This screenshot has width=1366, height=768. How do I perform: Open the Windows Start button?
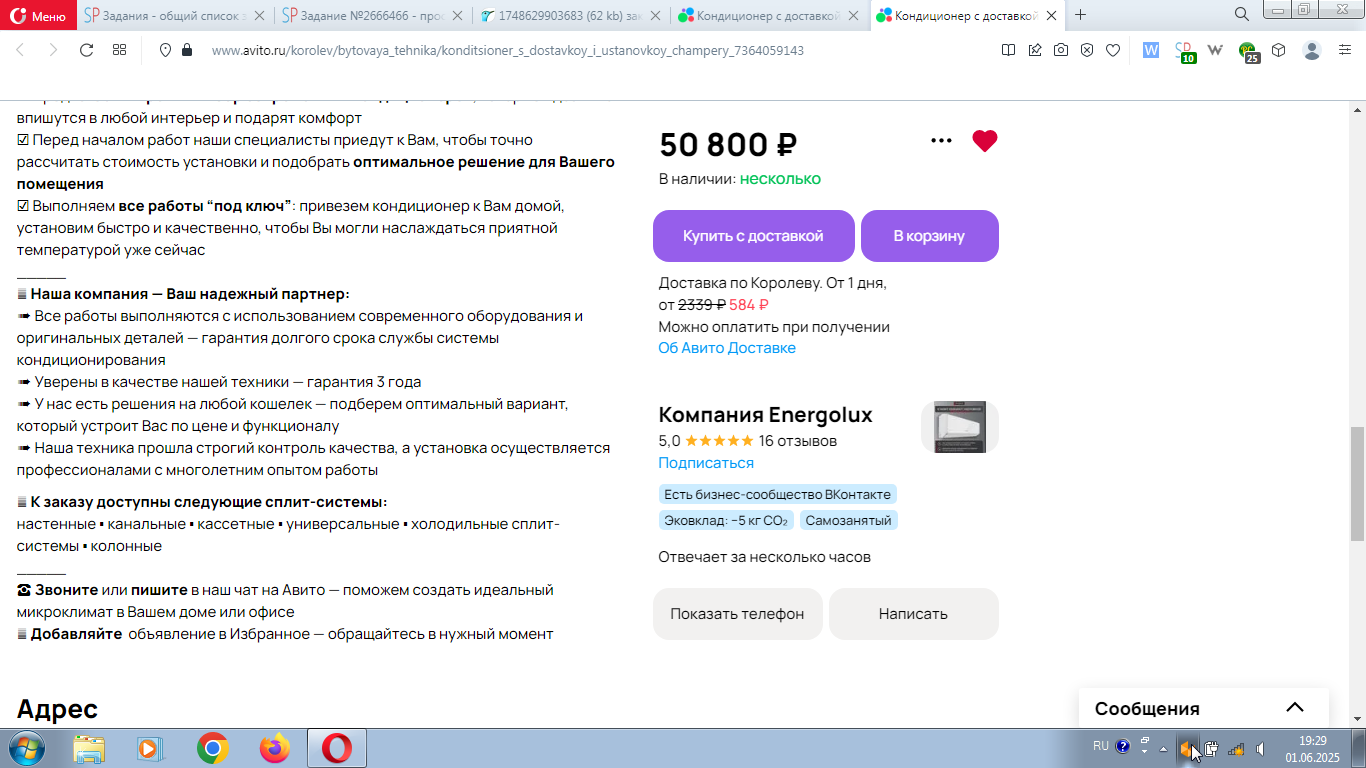26,747
